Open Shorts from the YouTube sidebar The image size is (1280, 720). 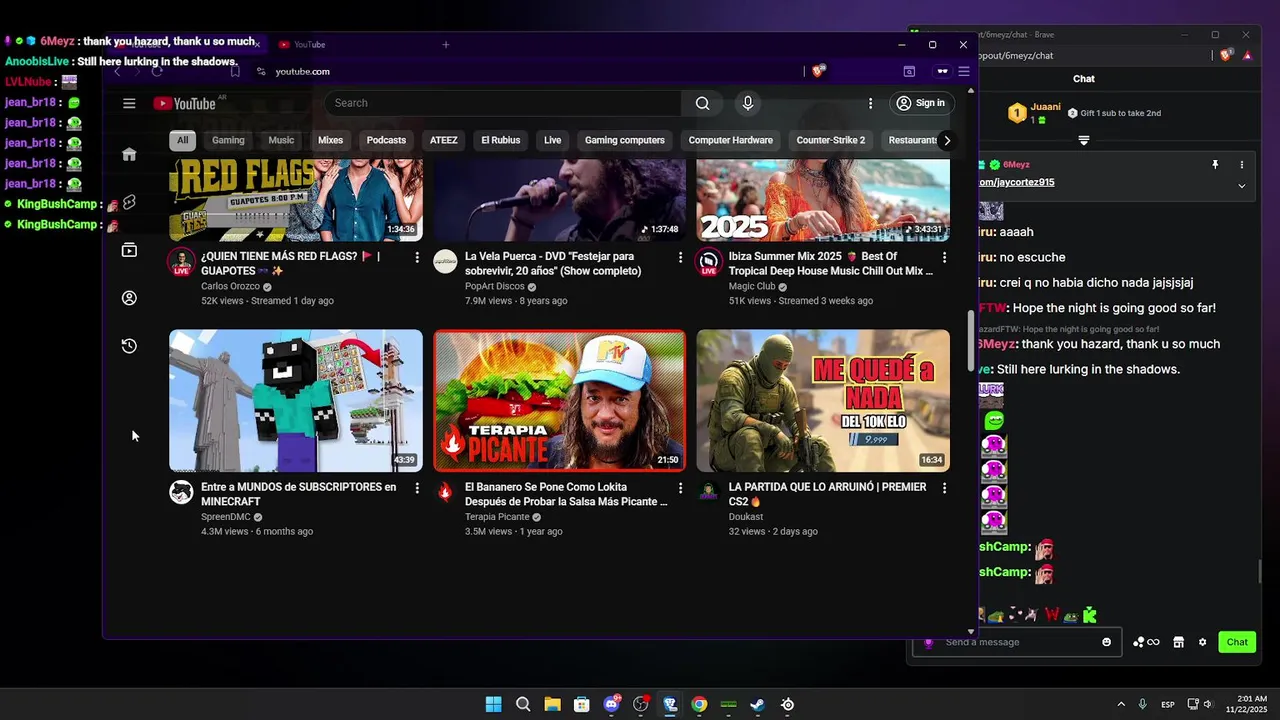click(129, 202)
